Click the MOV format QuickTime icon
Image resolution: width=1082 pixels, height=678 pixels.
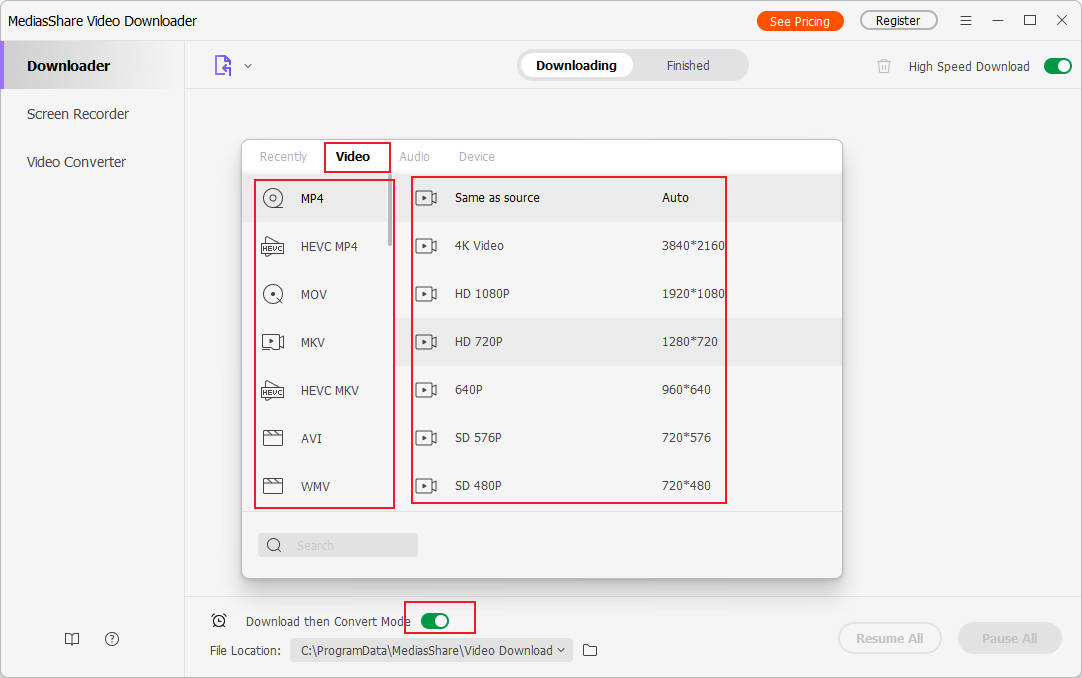[273, 295]
